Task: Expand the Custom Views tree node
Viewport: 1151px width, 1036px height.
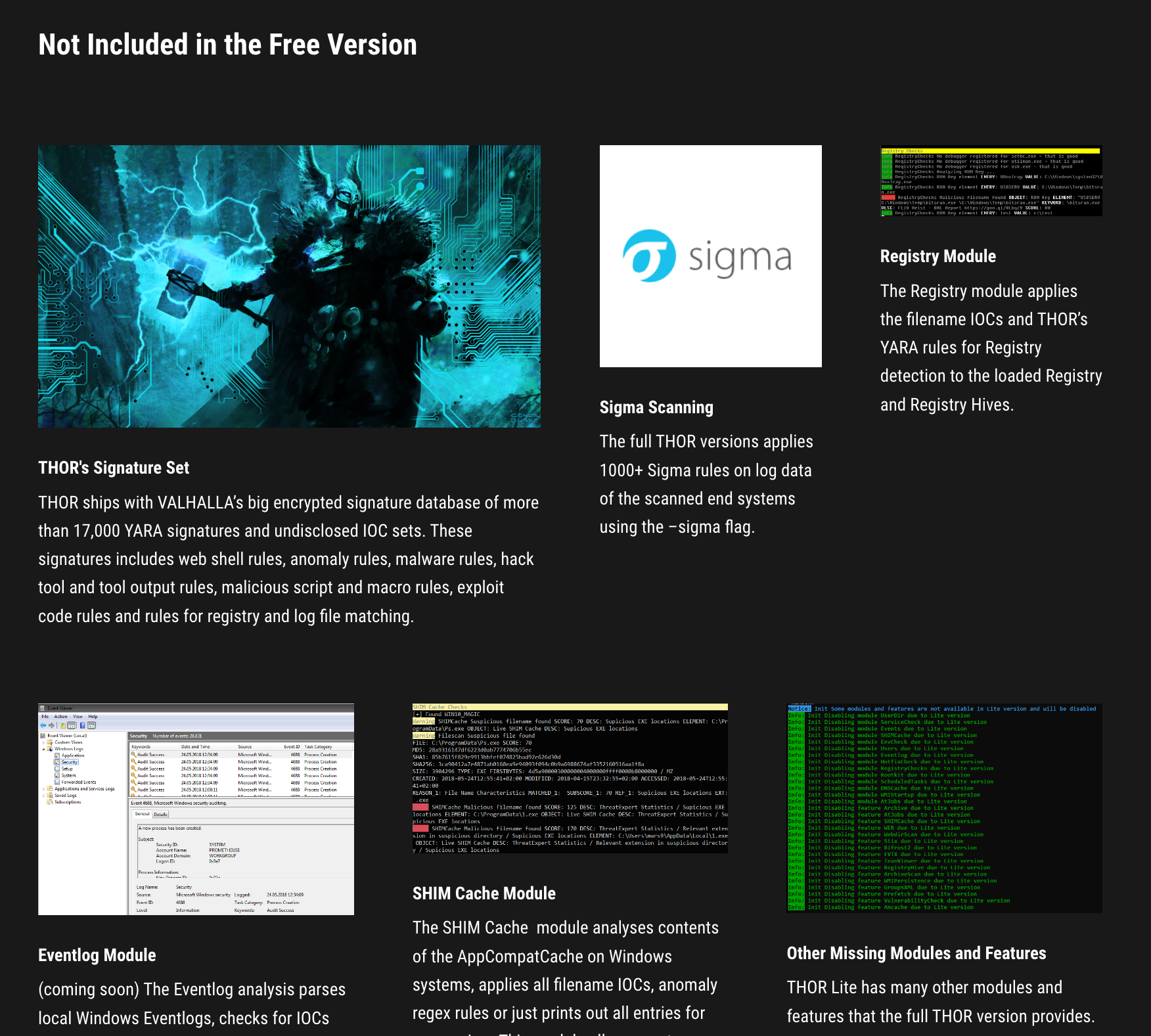Action: click(x=44, y=742)
